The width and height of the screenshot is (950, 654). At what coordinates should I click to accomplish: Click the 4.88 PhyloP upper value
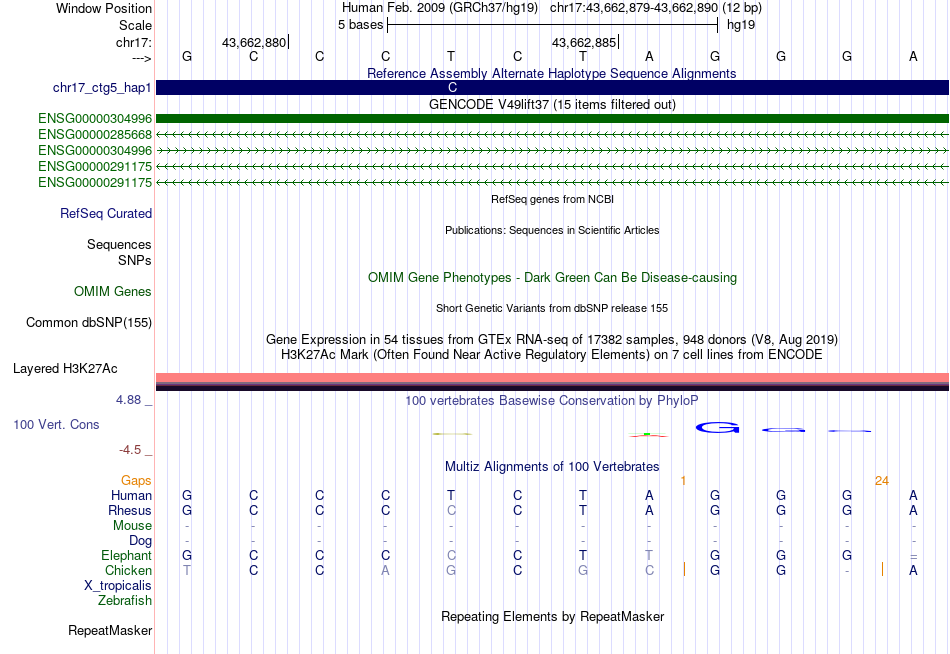(128, 400)
